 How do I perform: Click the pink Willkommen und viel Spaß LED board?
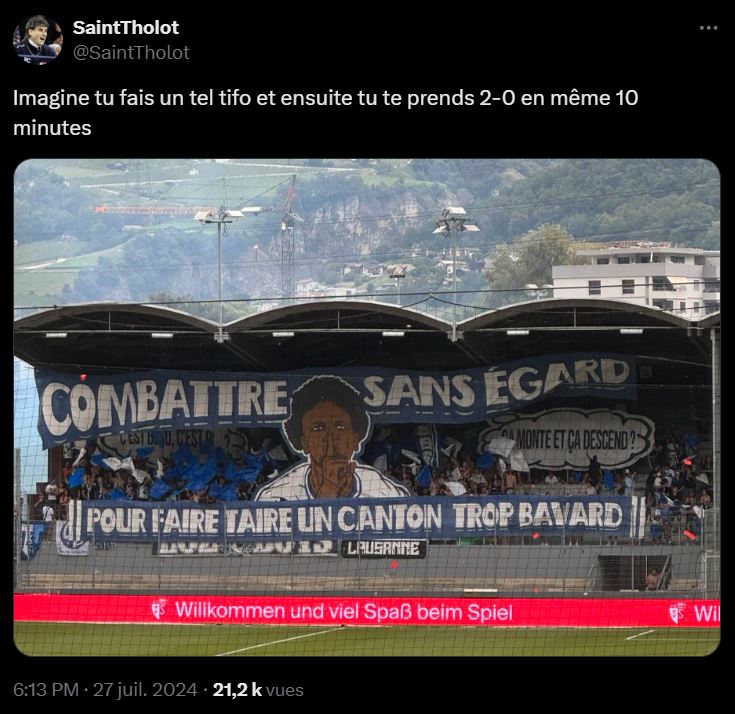click(367, 610)
